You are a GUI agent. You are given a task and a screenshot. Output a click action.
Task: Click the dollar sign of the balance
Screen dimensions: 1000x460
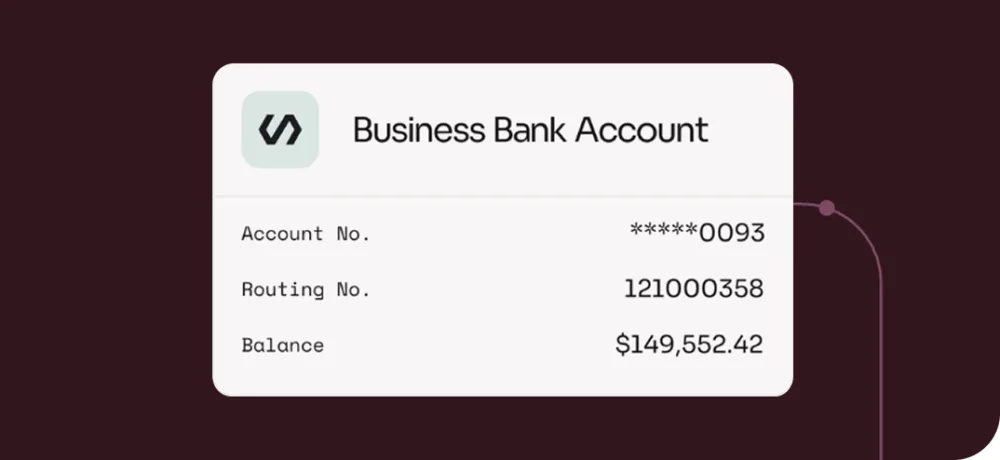[622, 346]
